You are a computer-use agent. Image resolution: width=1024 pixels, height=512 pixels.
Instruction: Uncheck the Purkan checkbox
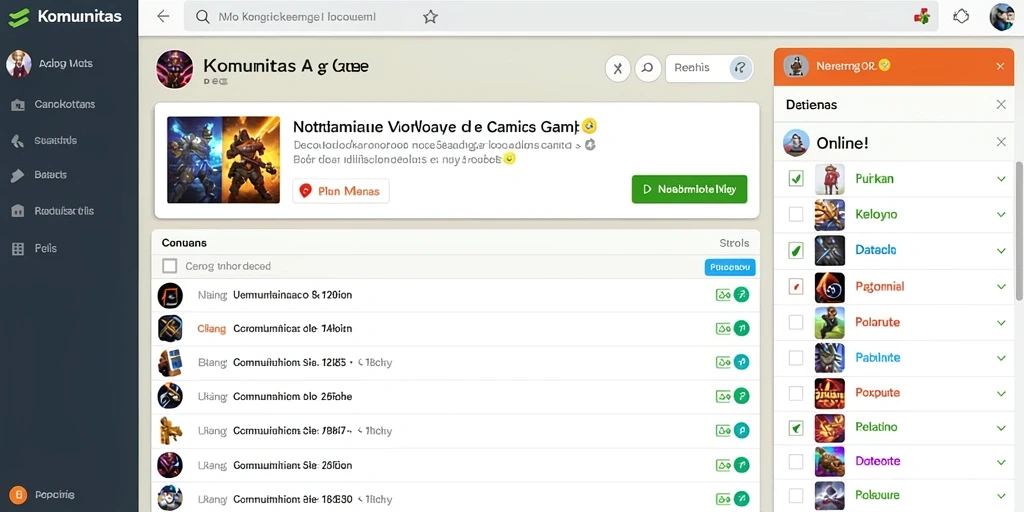tap(795, 178)
